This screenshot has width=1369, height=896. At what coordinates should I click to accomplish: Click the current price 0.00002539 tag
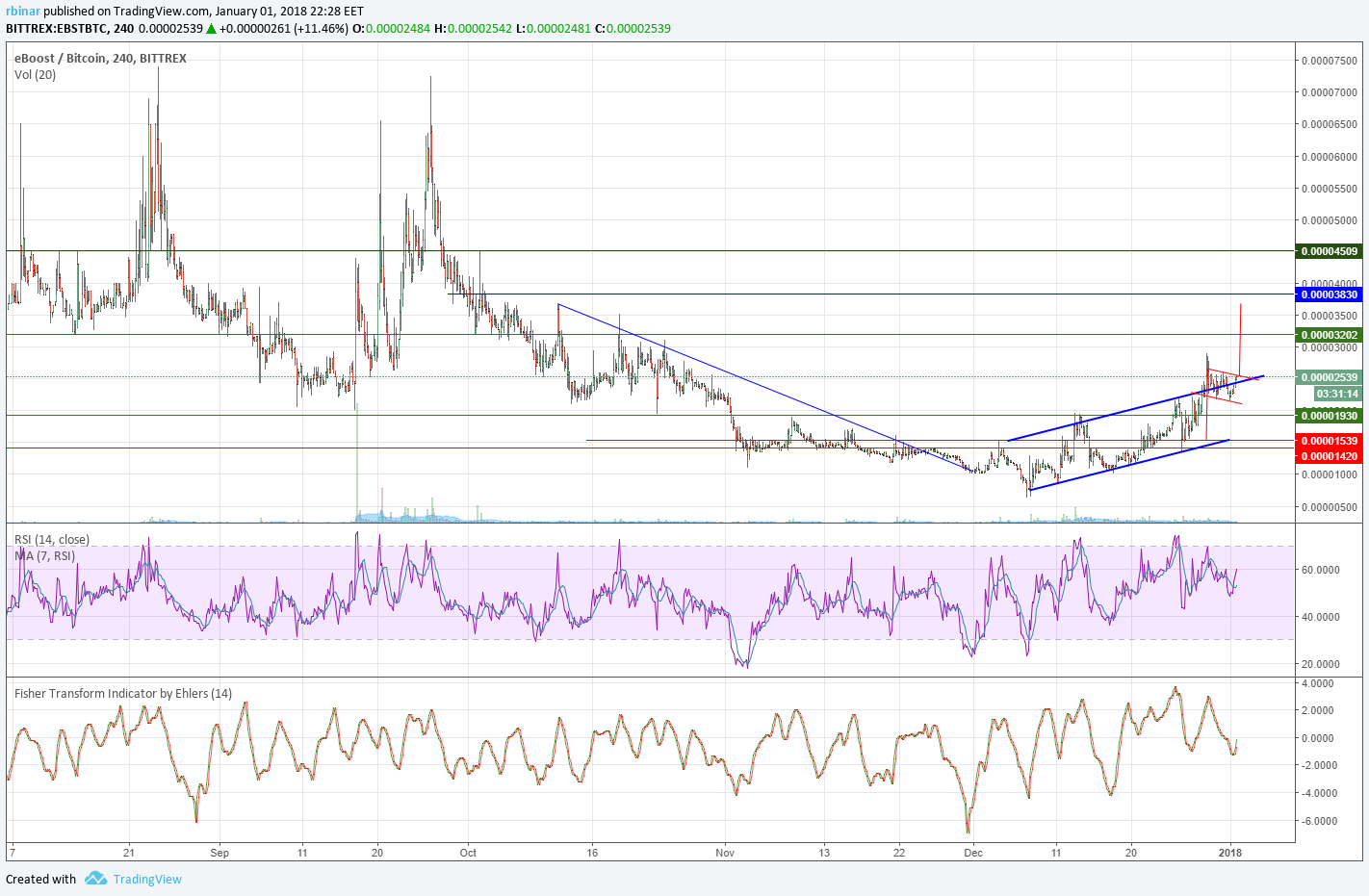[x=1330, y=377]
